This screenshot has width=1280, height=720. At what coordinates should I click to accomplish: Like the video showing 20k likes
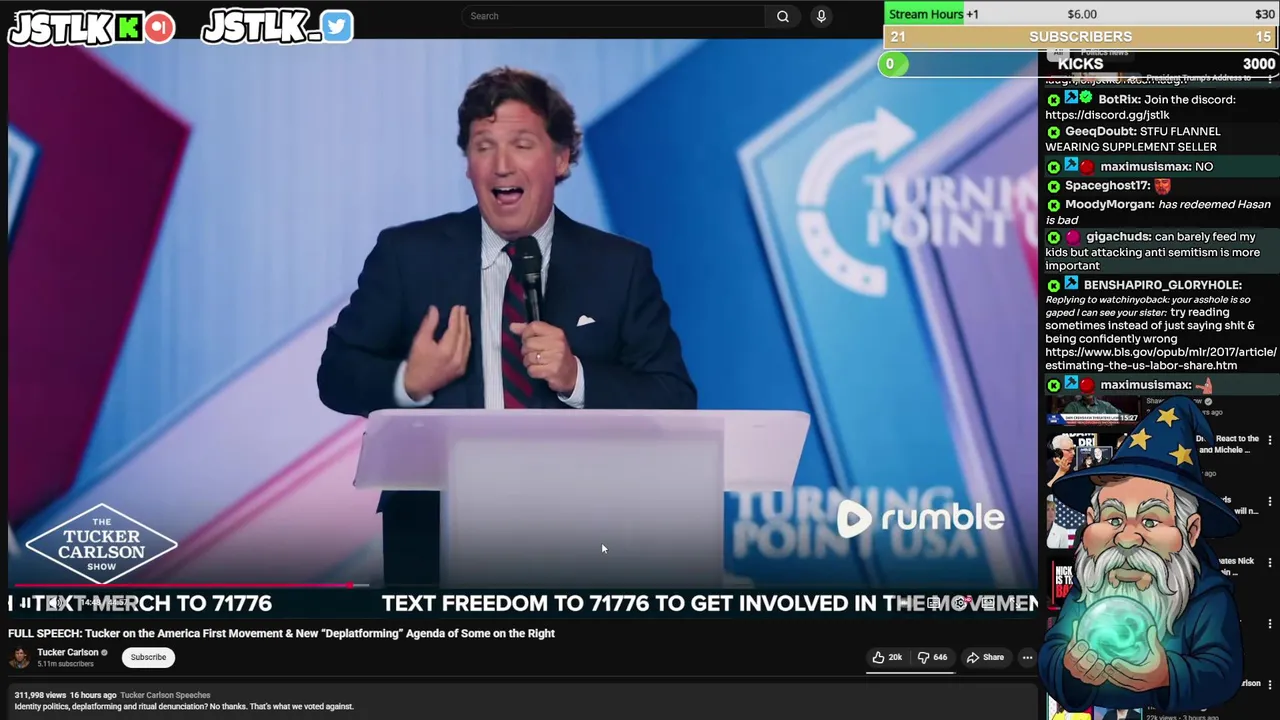(x=887, y=657)
